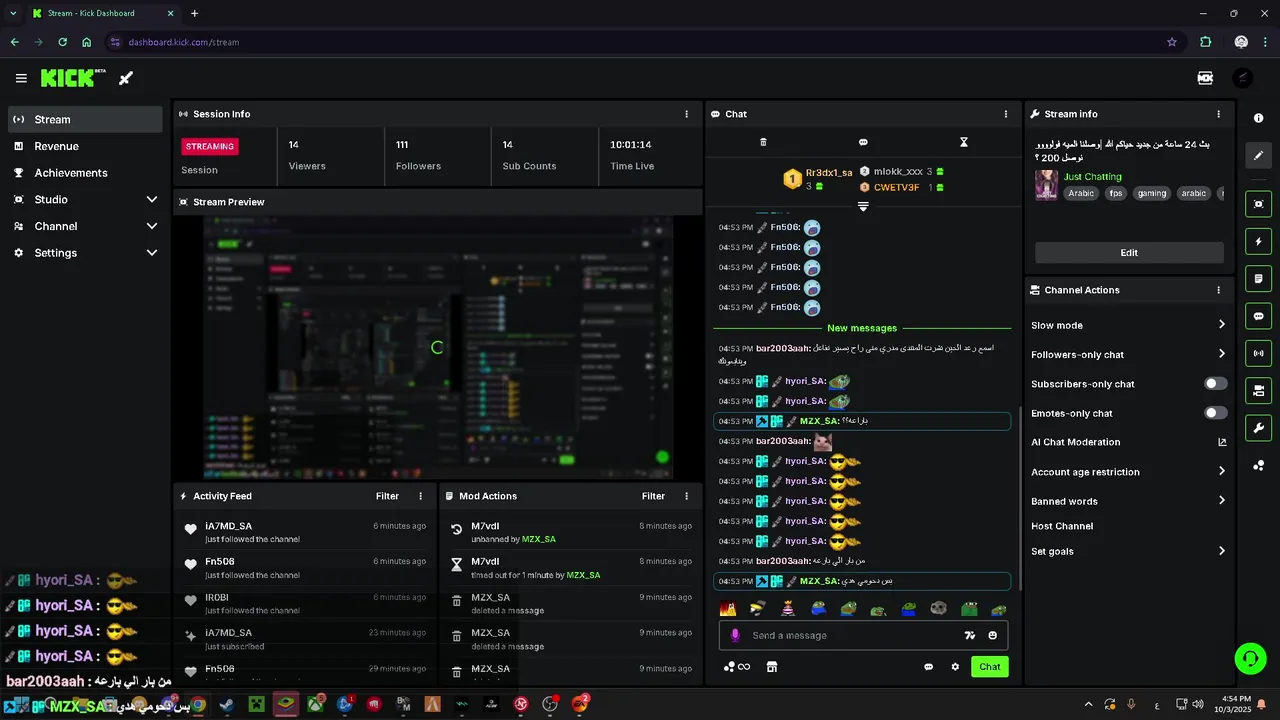This screenshot has height=720, width=1280.
Task: Open Chrome from the Windows taskbar
Action: (x=198, y=705)
